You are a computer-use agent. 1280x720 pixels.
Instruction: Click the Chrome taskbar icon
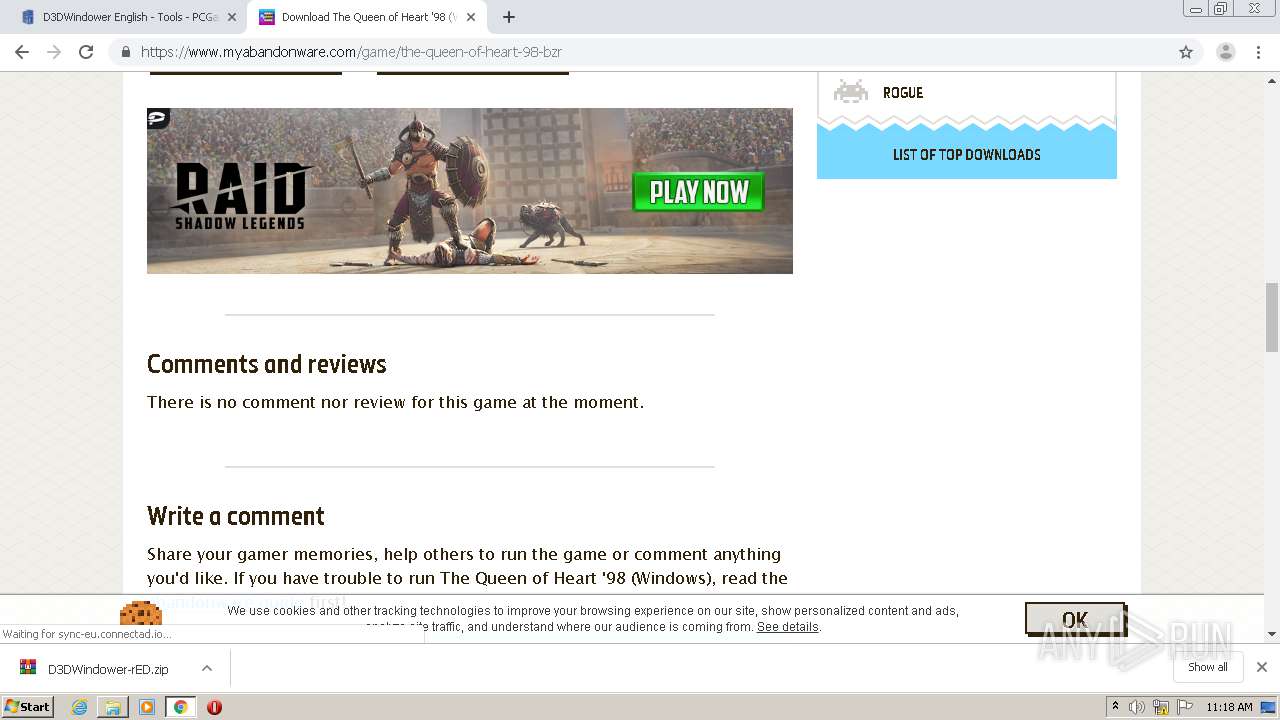pos(180,707)
